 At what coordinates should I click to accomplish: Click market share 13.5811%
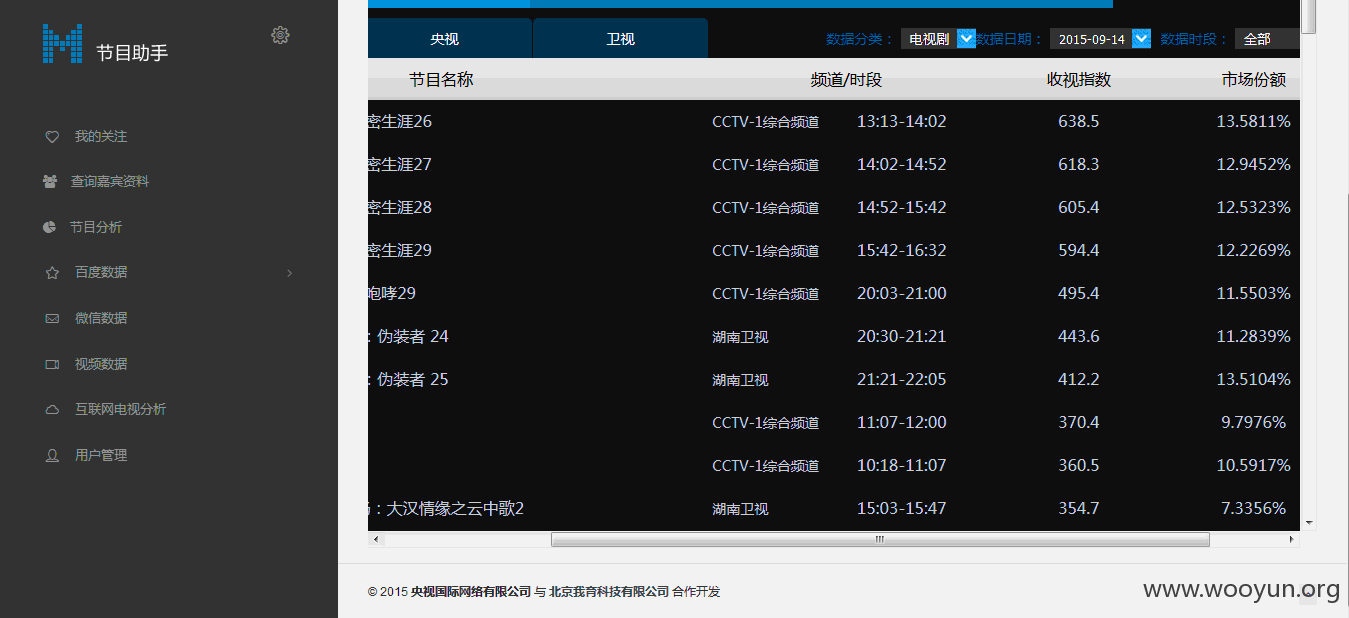coord(1254,121)
